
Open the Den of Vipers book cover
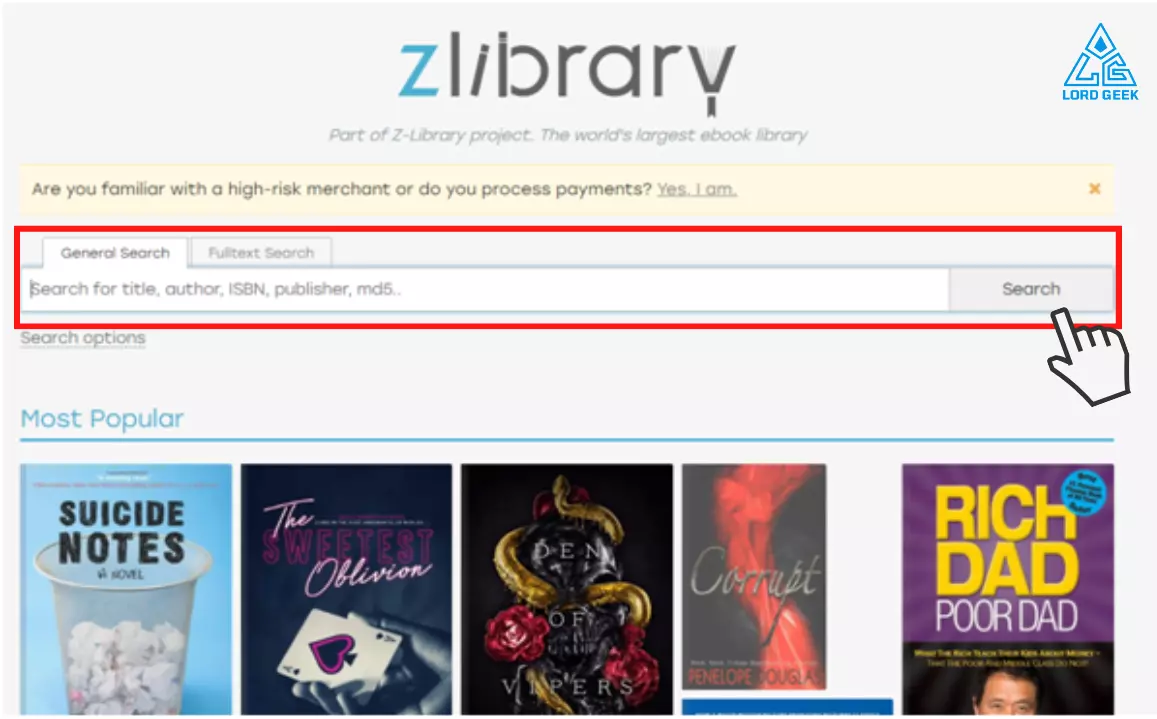[x=567, y=589]
